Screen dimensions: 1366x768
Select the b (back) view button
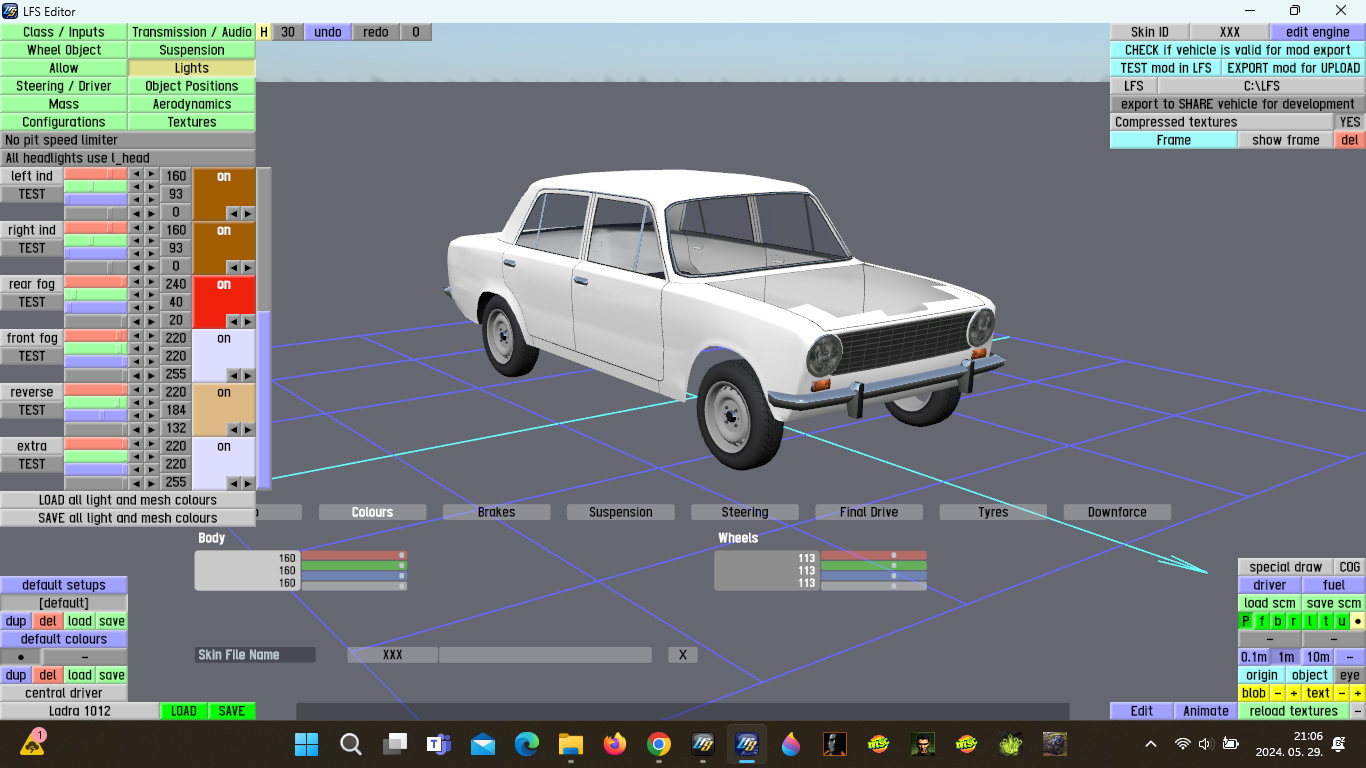[1278, 621]
